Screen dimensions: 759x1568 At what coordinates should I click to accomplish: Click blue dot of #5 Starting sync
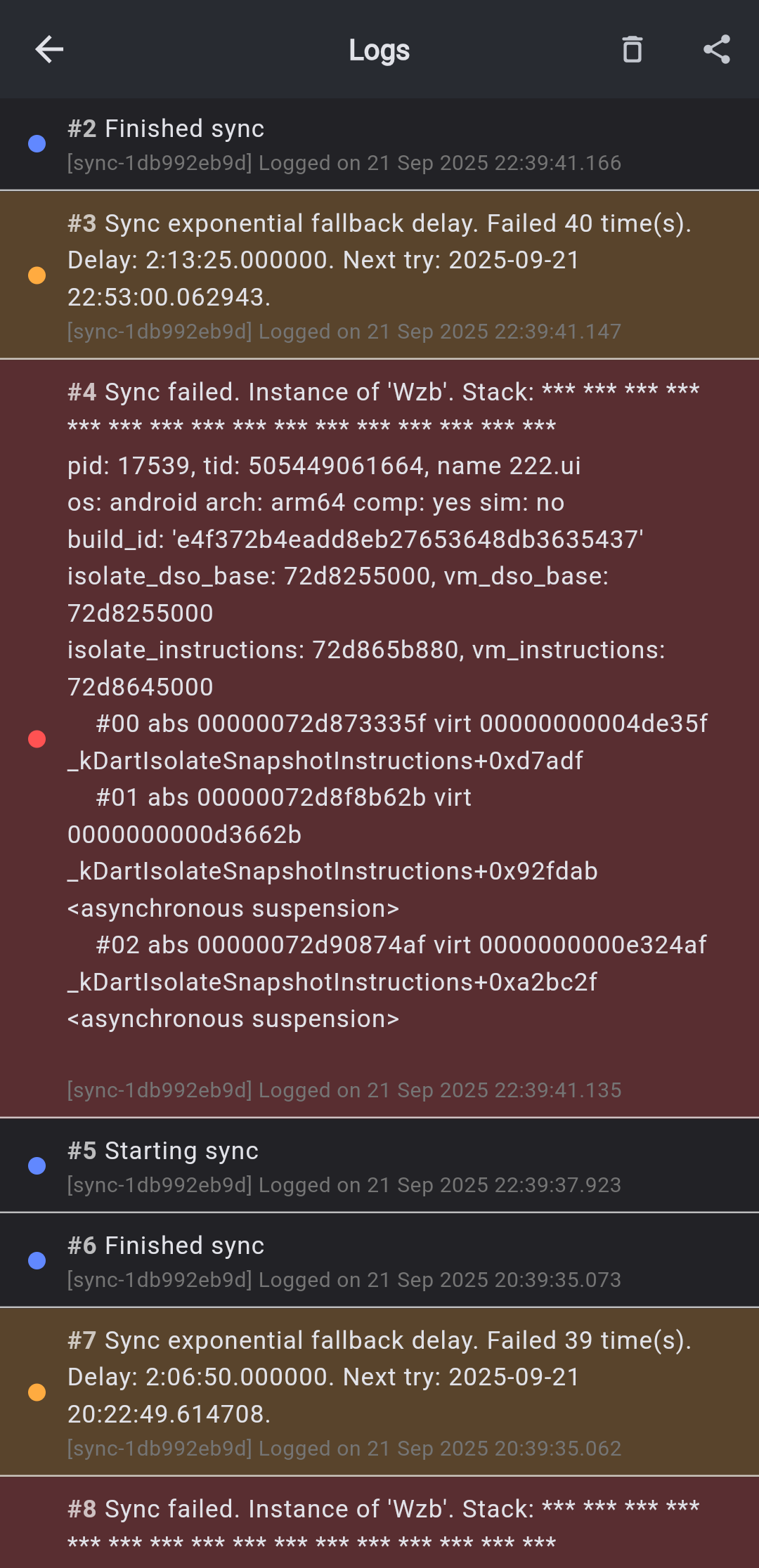(37, 1166)
